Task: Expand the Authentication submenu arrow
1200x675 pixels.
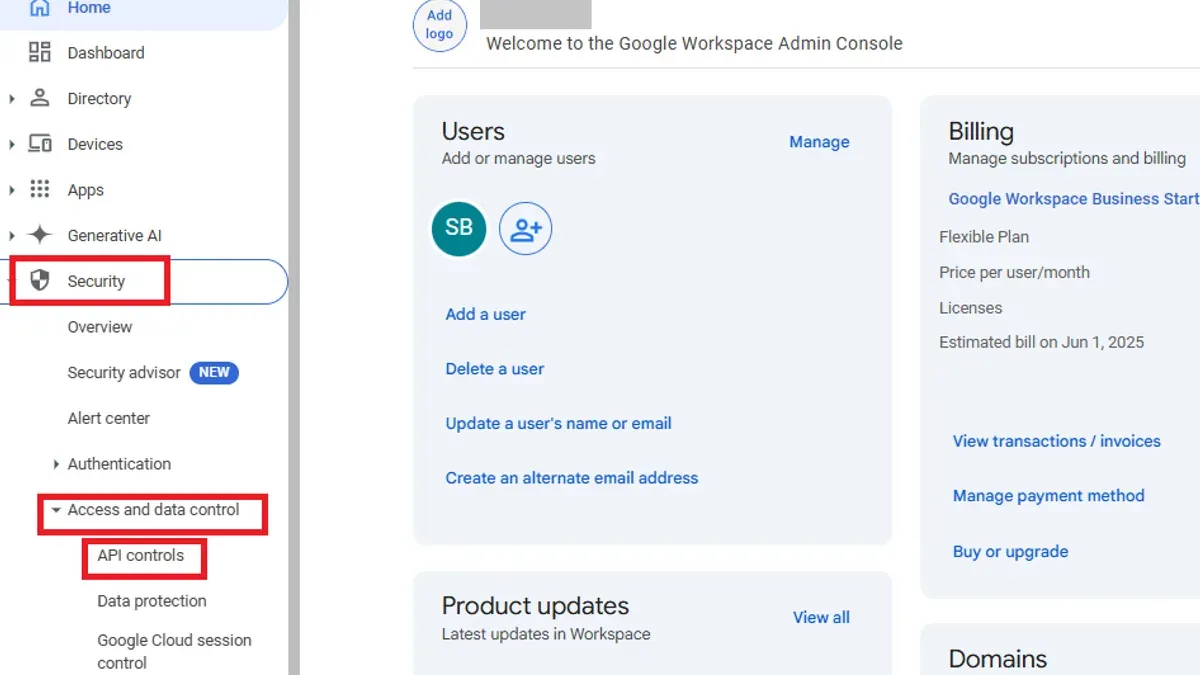Action: [56, 464]
